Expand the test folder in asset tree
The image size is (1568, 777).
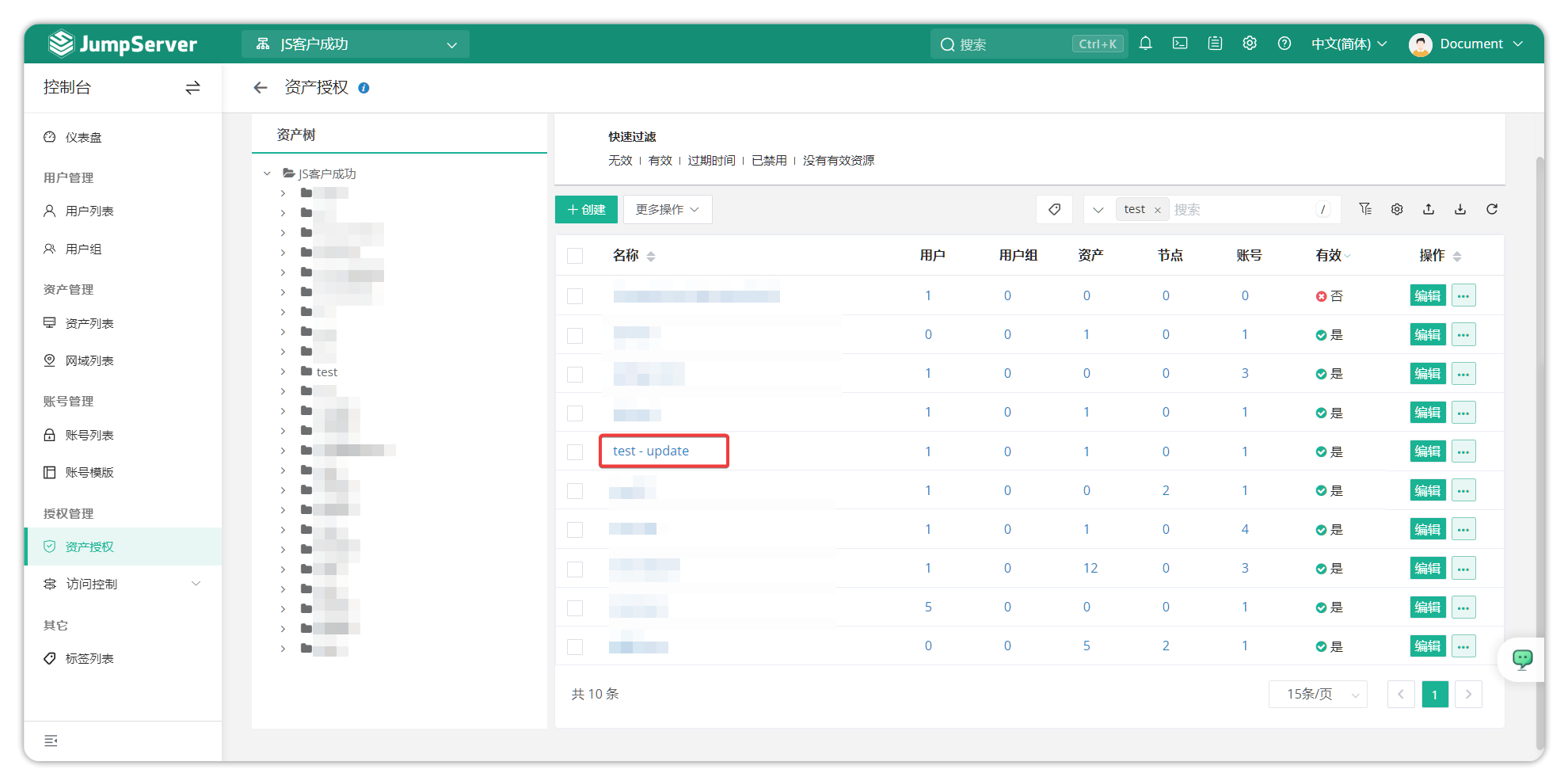(283, 371)
